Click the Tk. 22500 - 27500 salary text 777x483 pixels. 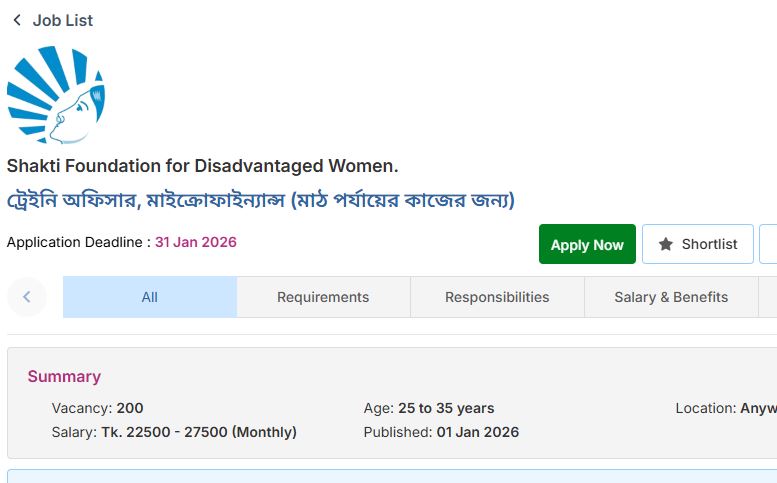coord(198,432)
